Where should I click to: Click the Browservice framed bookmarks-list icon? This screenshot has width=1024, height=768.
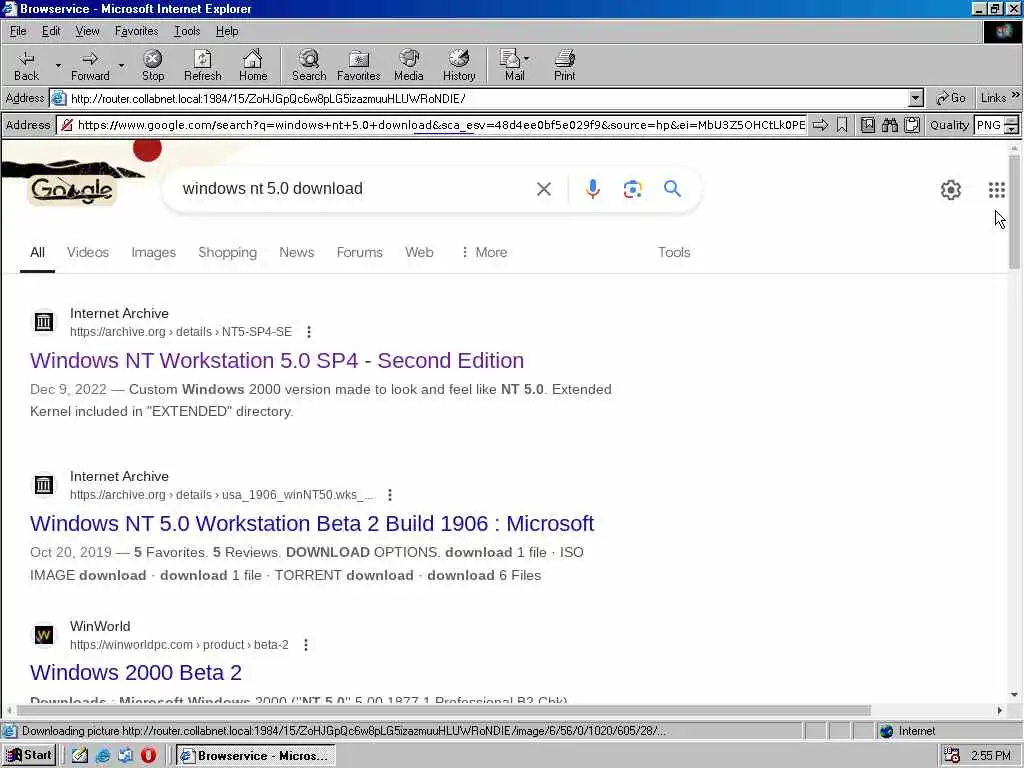(x=868, y=125)
